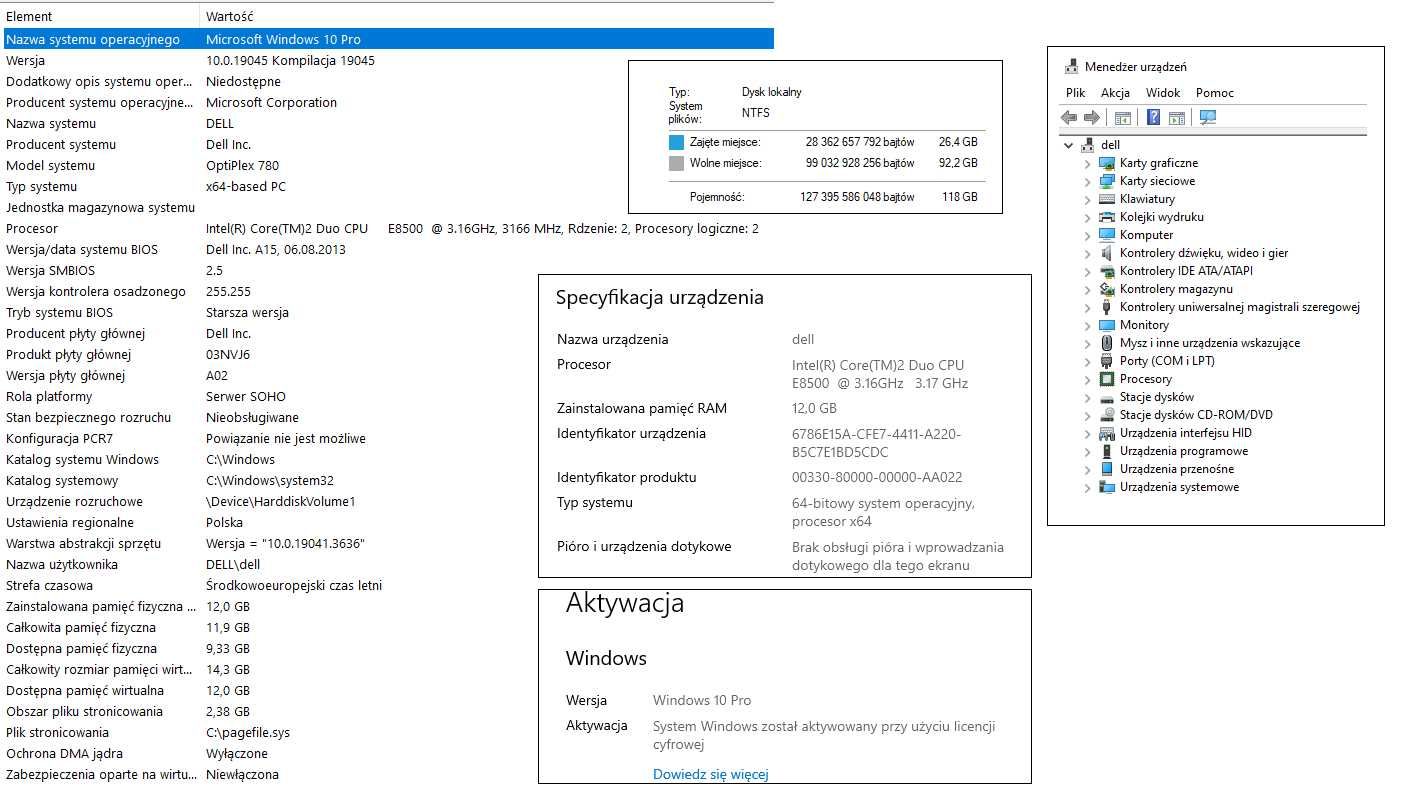The image size is (1420, 790).
Task: Select the Model systemu row
Action: click(x=387, y=165)
